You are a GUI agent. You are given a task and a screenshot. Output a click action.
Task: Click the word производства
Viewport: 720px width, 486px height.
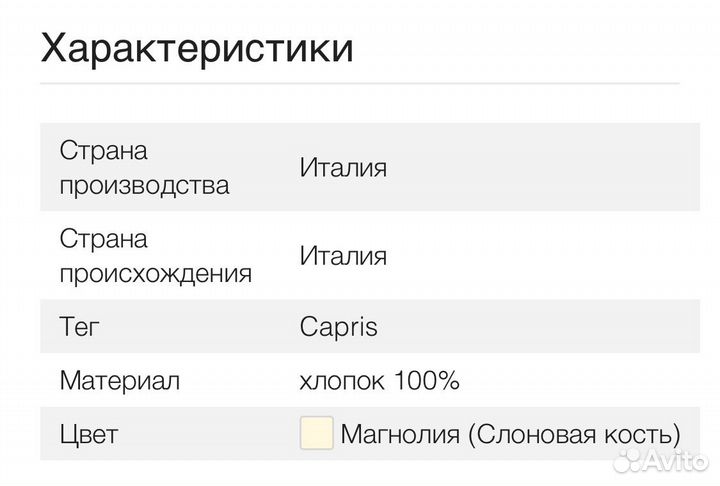coord(144,185)
